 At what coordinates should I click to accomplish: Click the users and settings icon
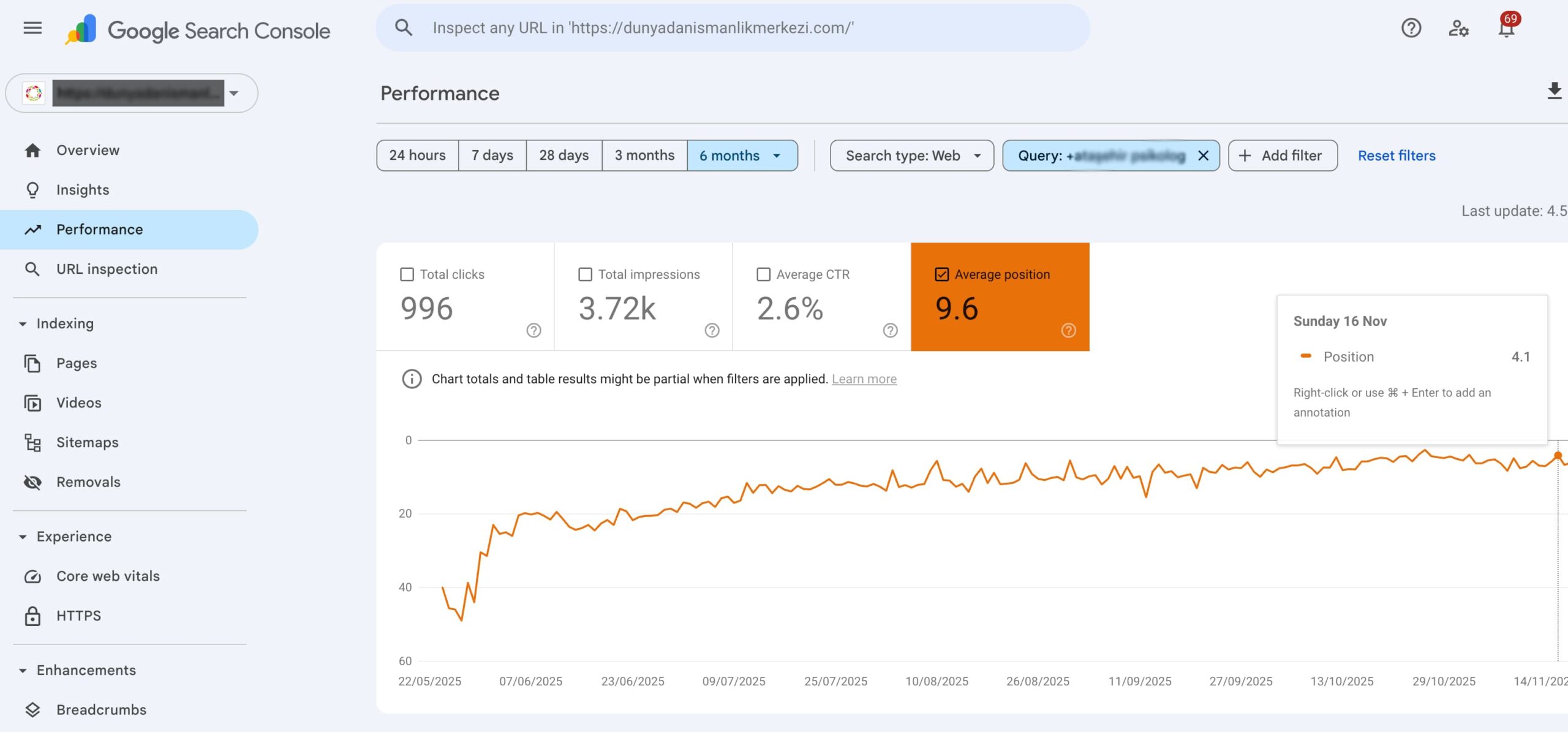pos(1458,28)
